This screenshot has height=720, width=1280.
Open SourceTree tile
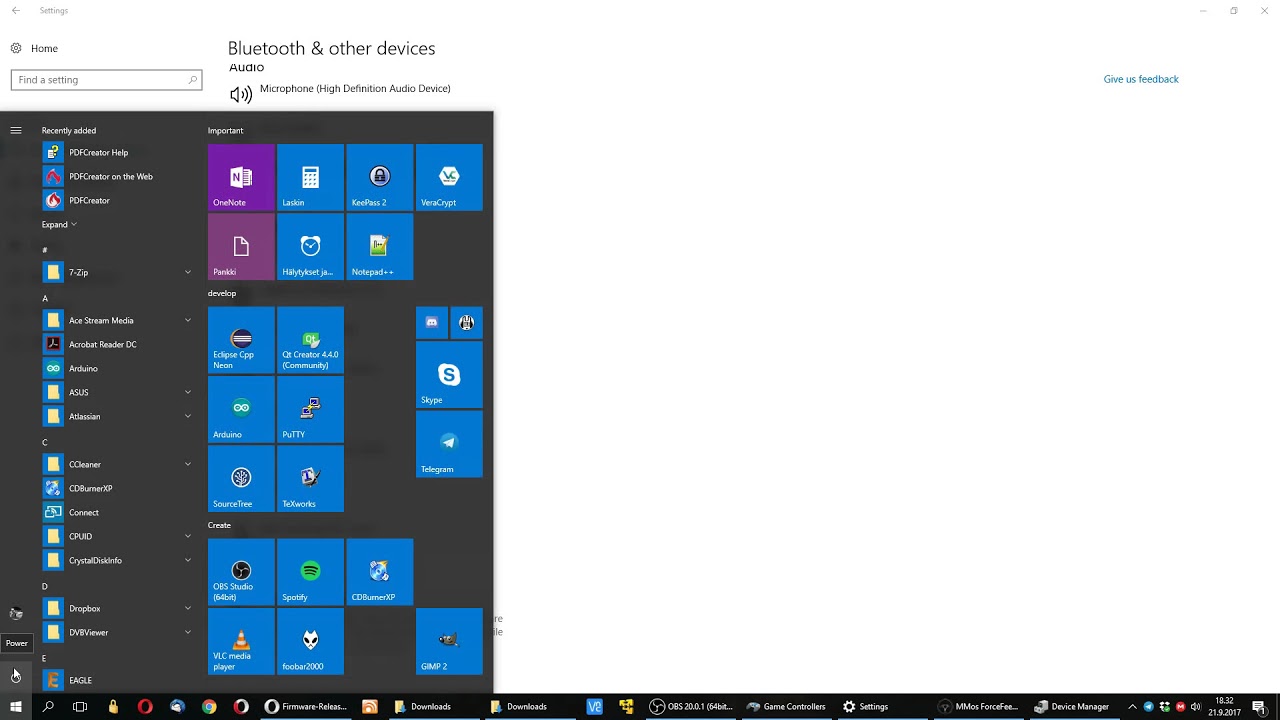[241, 478]
